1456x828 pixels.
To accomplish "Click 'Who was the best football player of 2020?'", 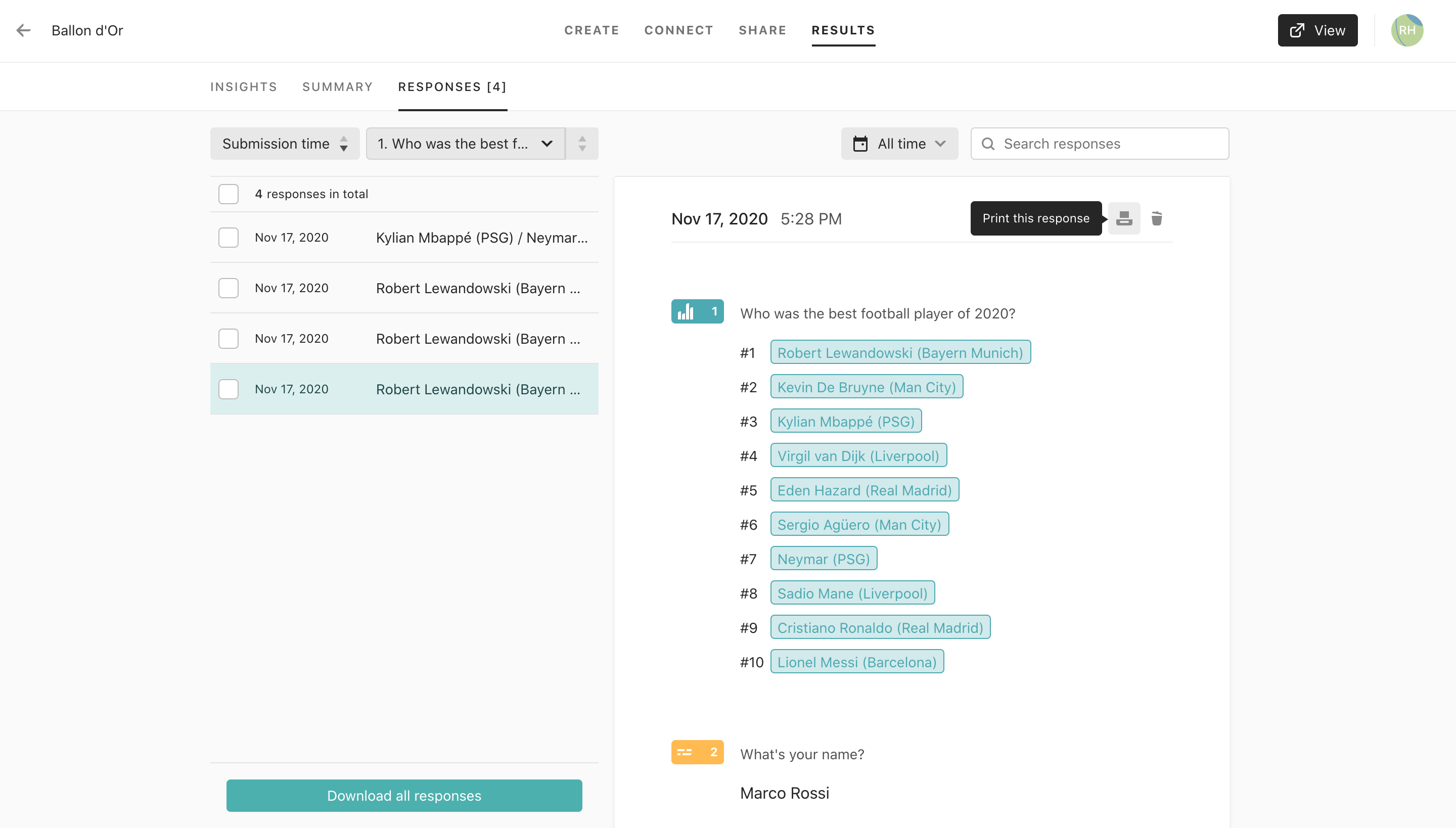I will [x=878, y=313].
